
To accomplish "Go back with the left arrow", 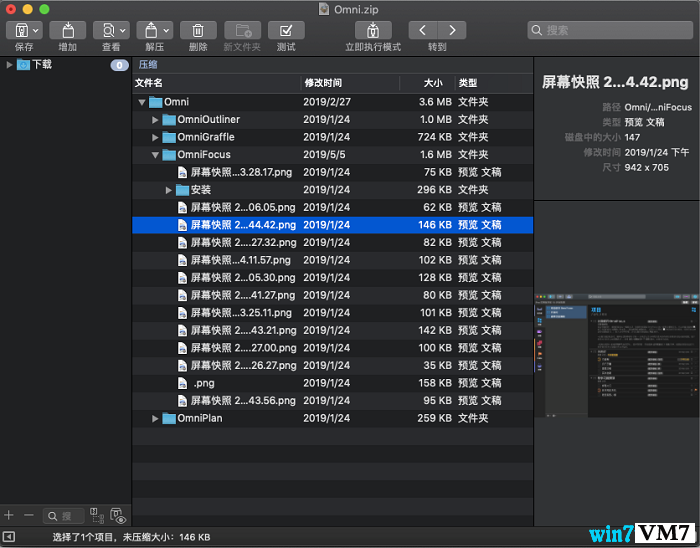I will (423, 30).
